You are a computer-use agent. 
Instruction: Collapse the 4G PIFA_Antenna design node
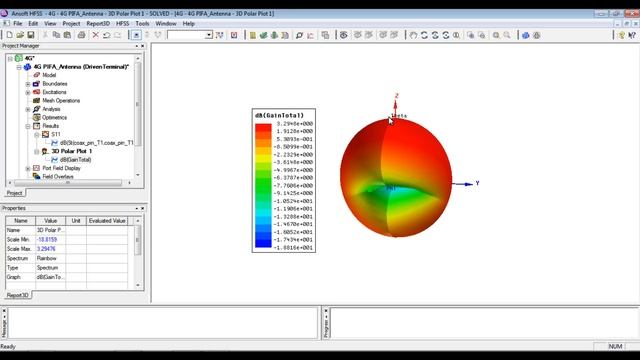19,67
